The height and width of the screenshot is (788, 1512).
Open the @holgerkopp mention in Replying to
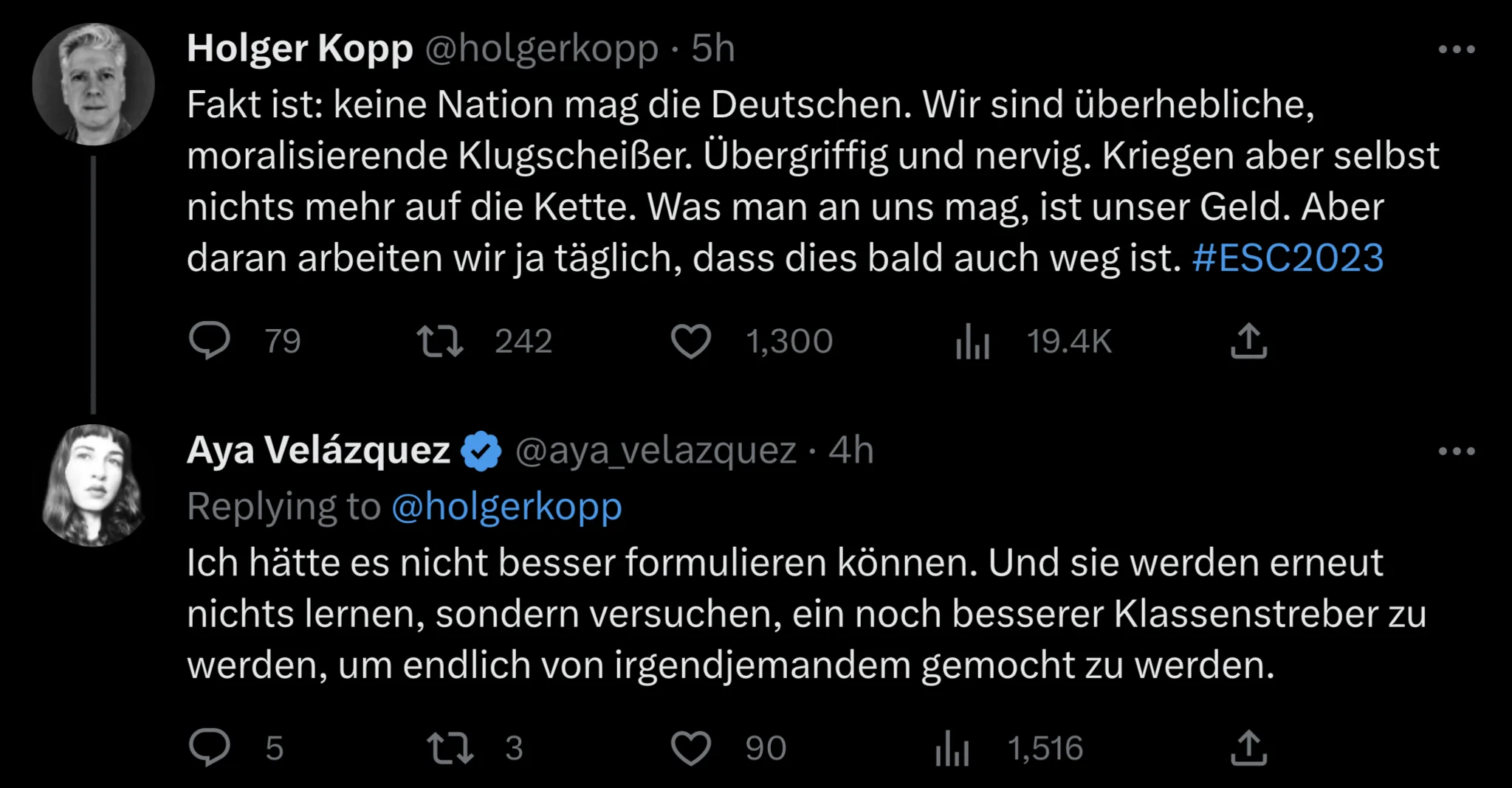tap(506, 507)
